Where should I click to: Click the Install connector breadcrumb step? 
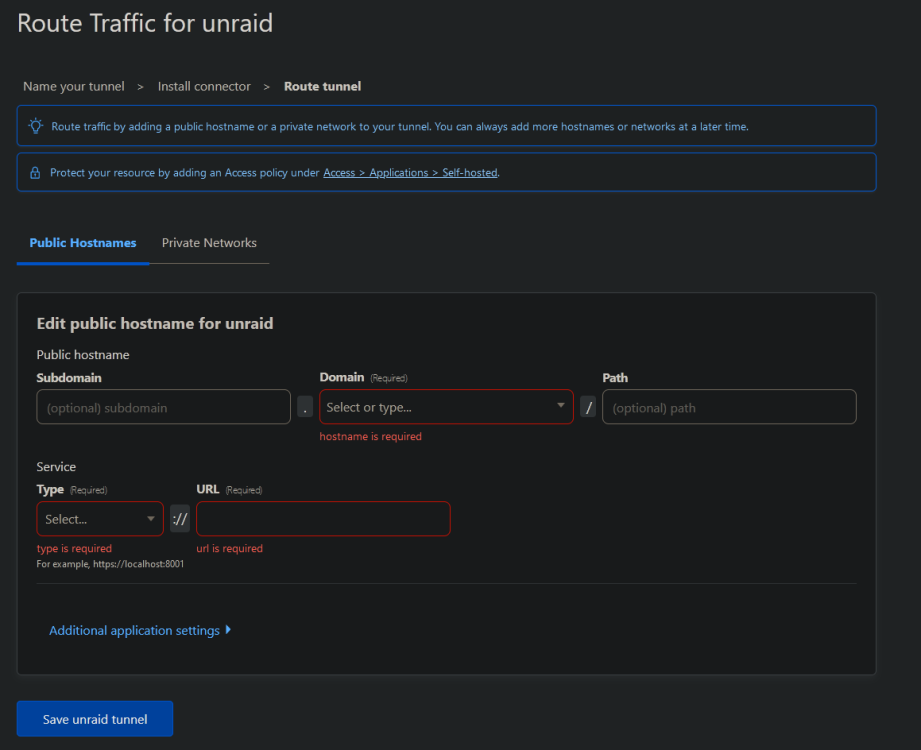tap(204, 86)
